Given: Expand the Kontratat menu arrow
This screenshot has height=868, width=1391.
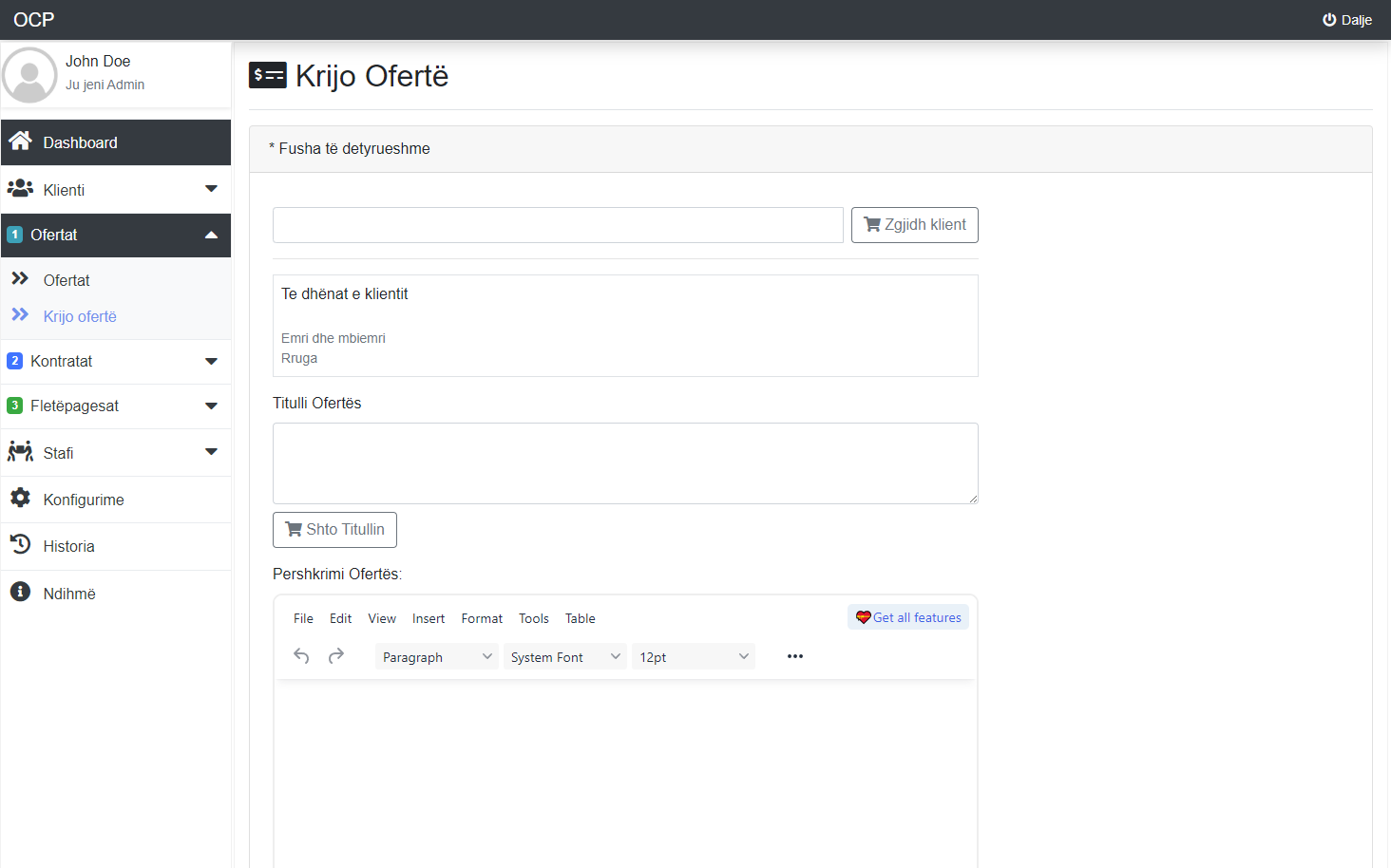Looking at the screenshot, I should click(x=211, y=361).
